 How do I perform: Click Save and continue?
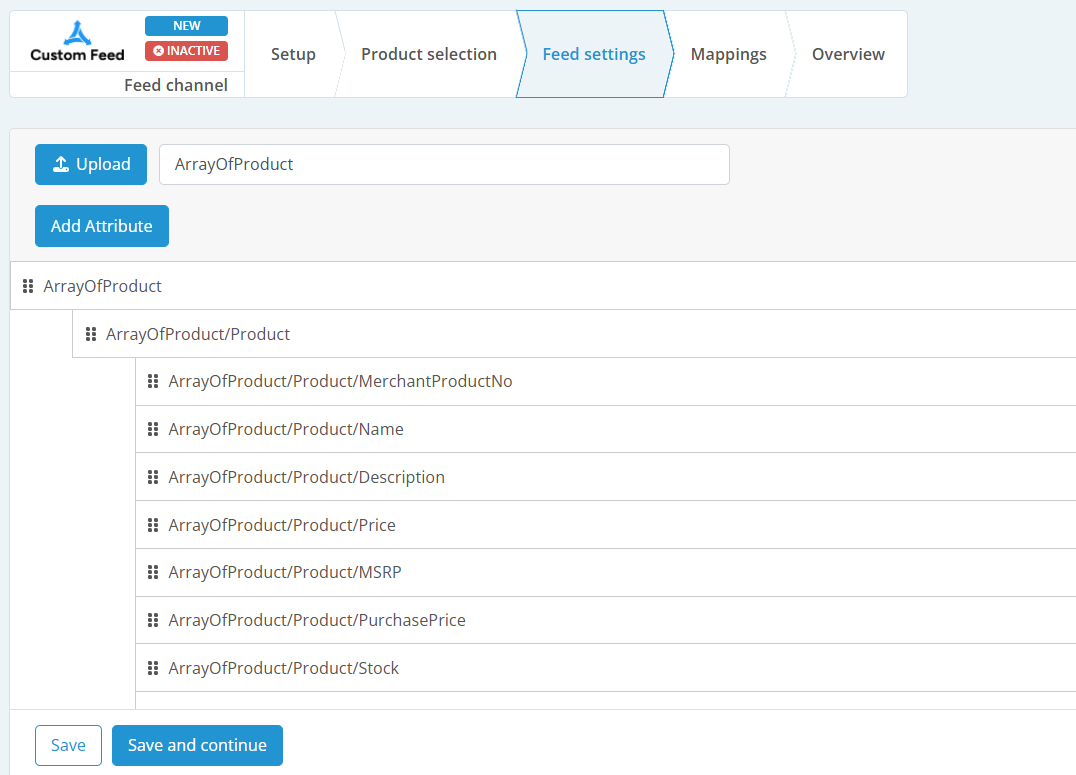pos(198,745)
